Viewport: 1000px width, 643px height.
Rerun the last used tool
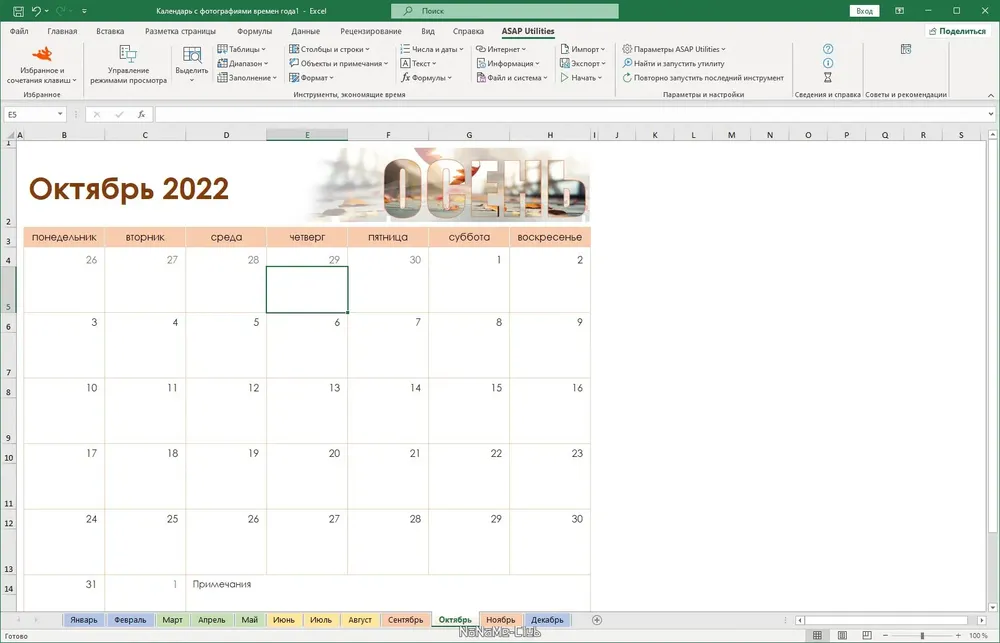(703, 78)
